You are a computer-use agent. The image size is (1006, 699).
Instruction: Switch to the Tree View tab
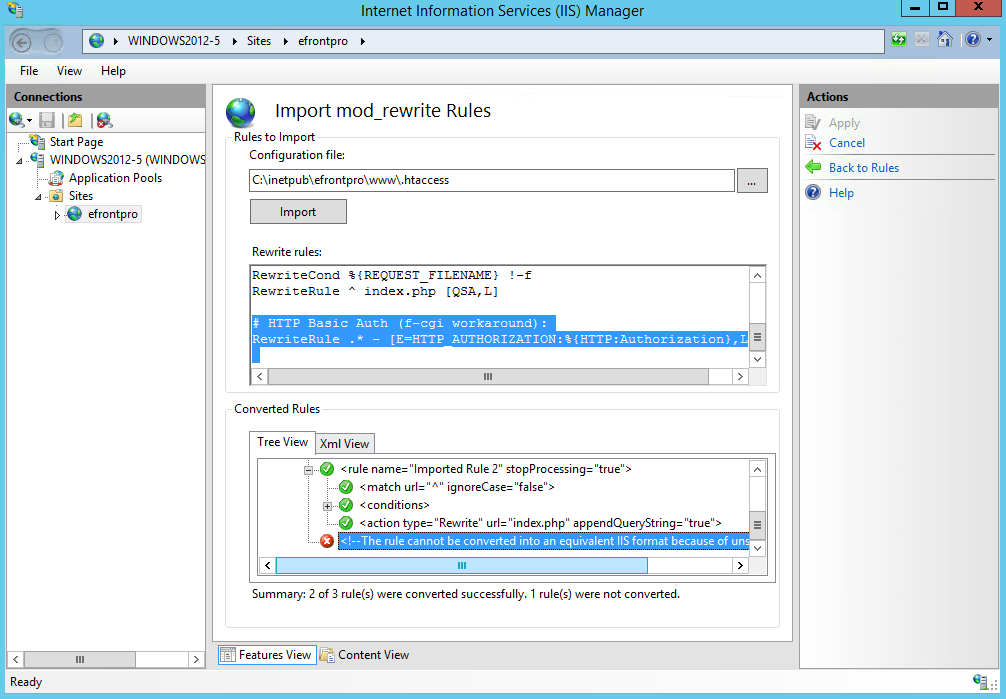[x=282, y=442]
